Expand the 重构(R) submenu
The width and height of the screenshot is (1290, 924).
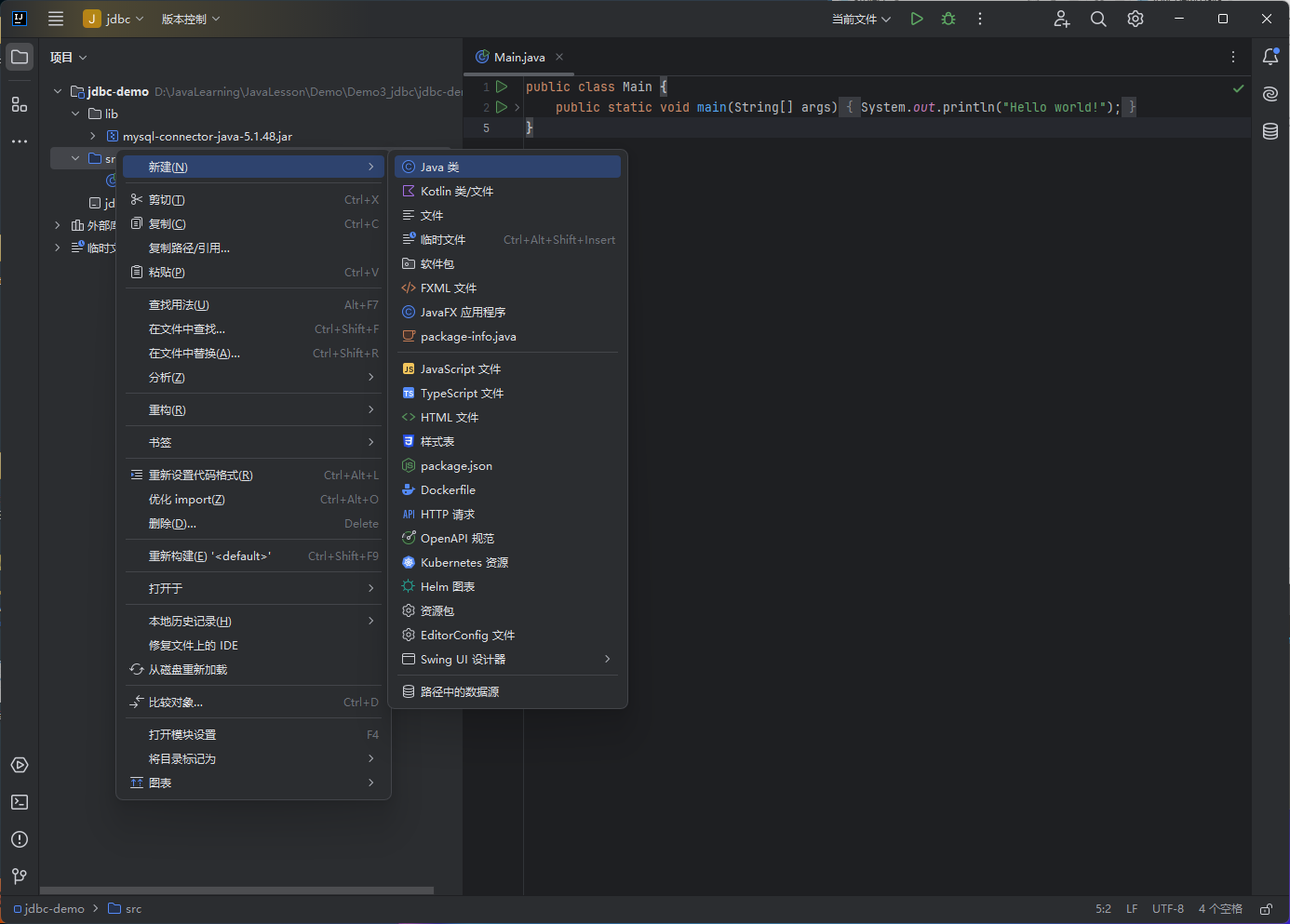[x=253, y=409]
